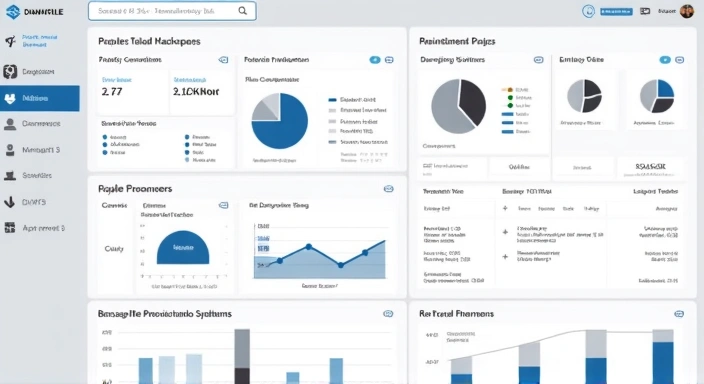The height and width of the screenshot is (384, 704).
Task: Click first solid-blue legend swatch beside blue pie
Action: [x=332, y=100]
